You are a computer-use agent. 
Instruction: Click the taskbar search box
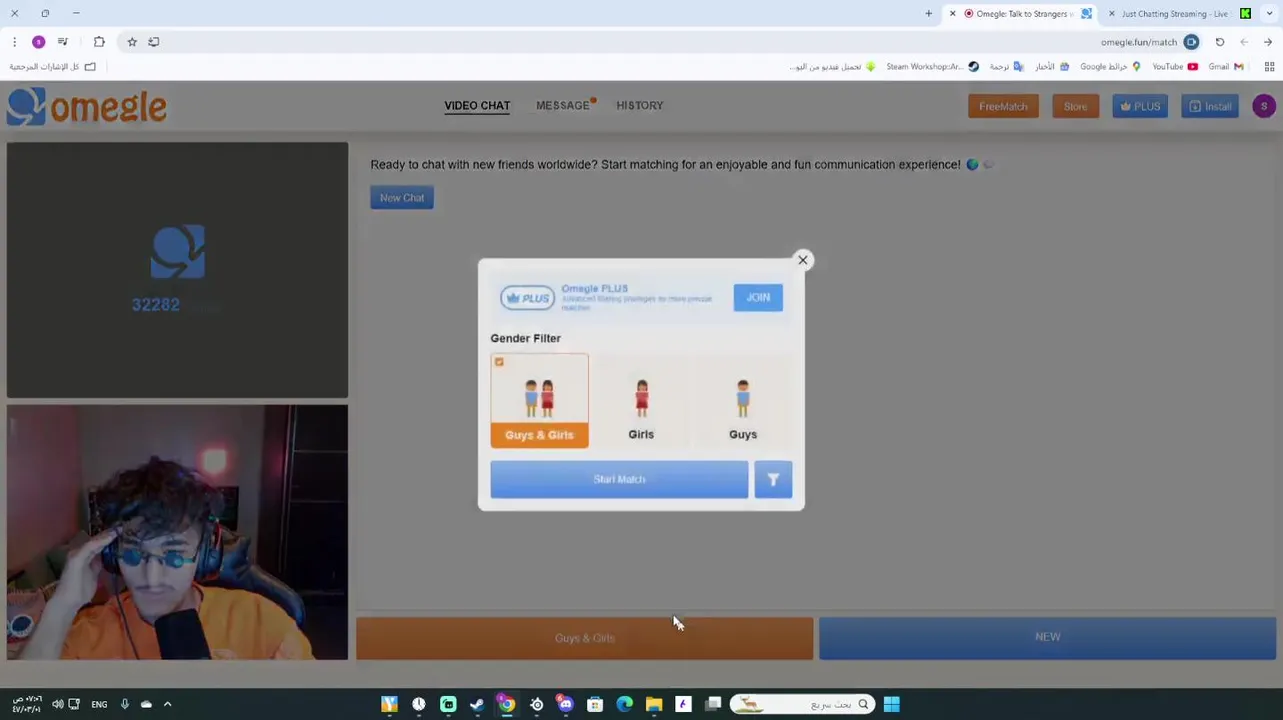click(800, 704)
